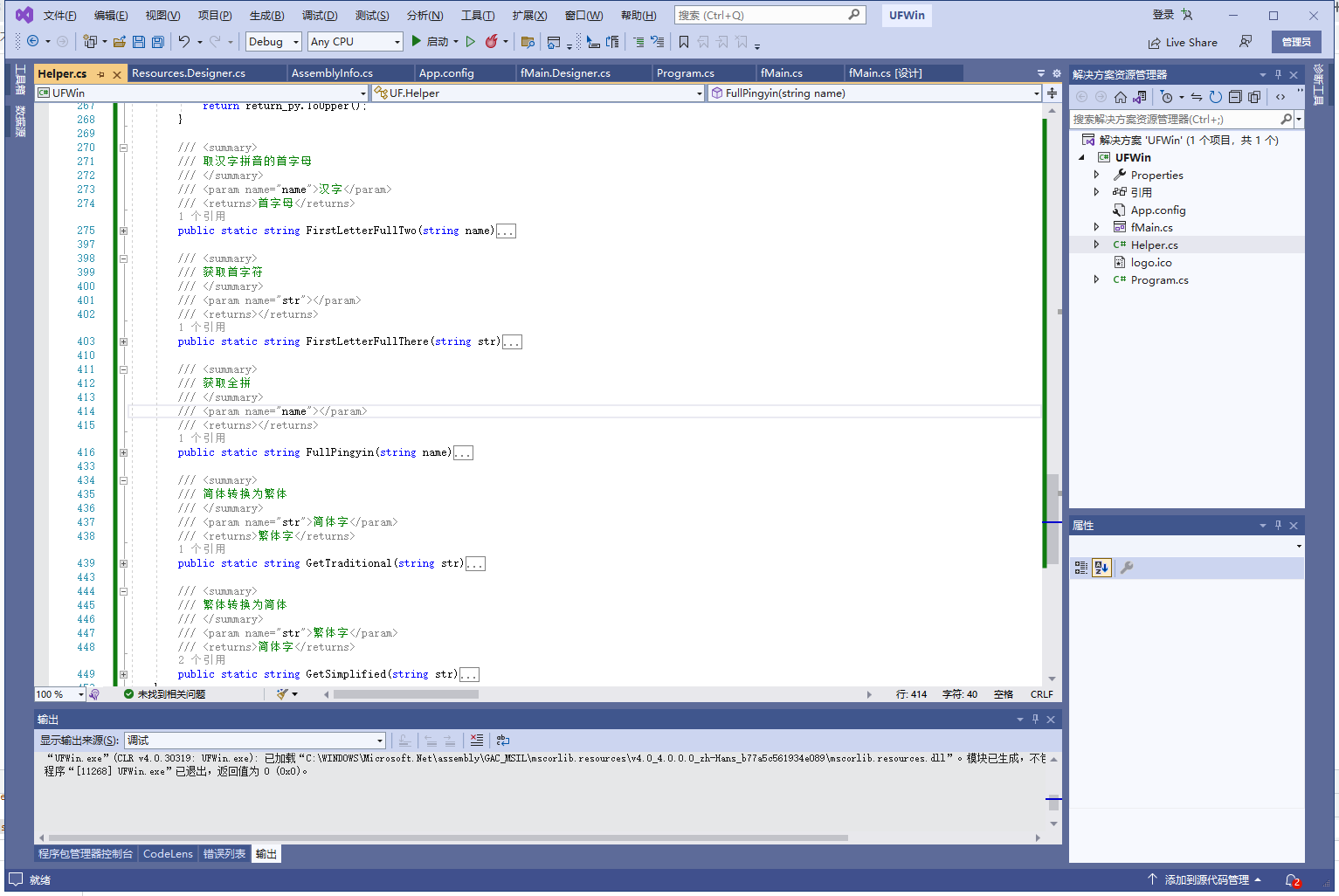The width and height of the screenshot is (1339, 896).
Task: Refresh the Solution Explorer tree
Action: [1216, 97]
